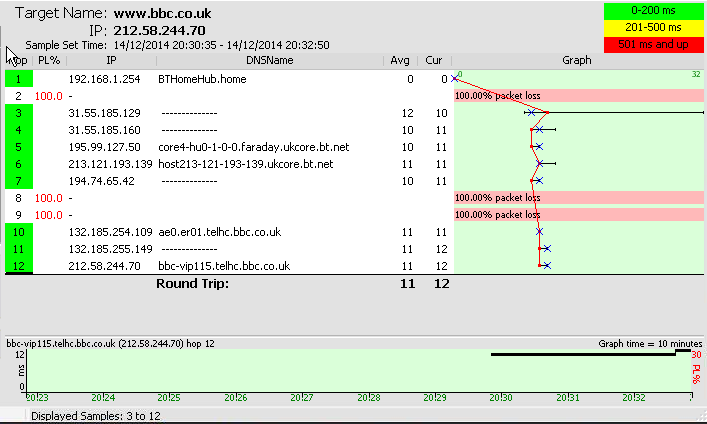707x424 pixels.
Task: Click IP address 132.185.255.149
Action: [110, 249]
